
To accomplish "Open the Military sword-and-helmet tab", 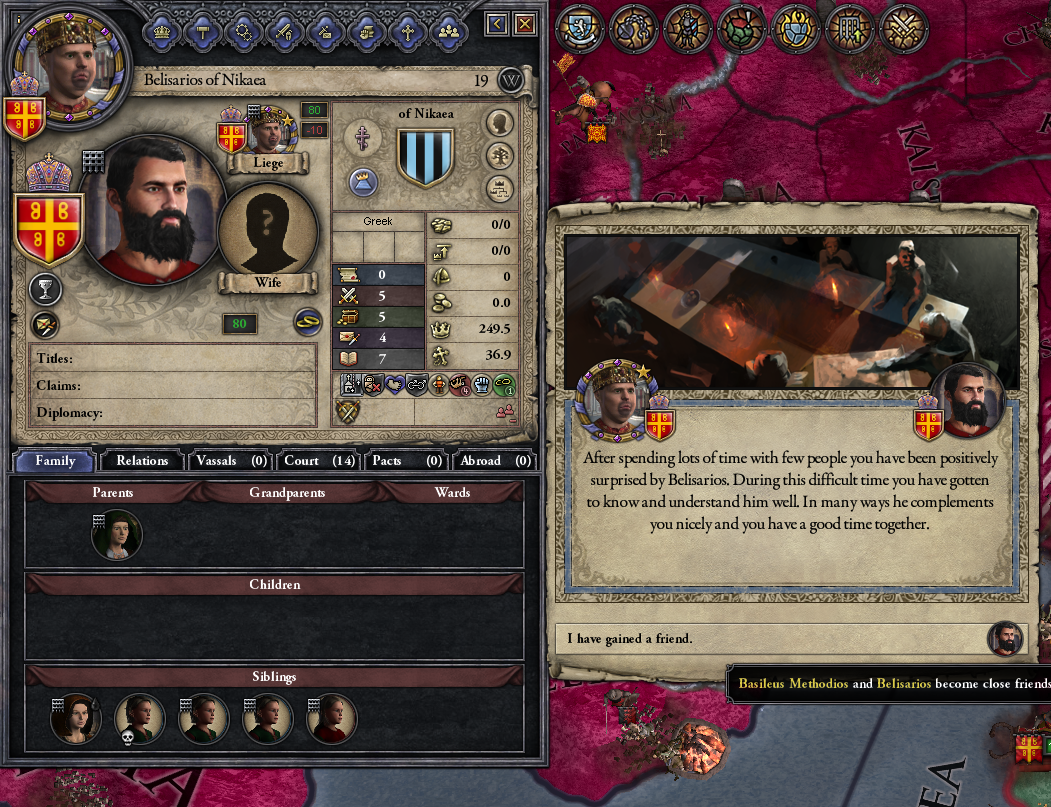I will 284,31.
